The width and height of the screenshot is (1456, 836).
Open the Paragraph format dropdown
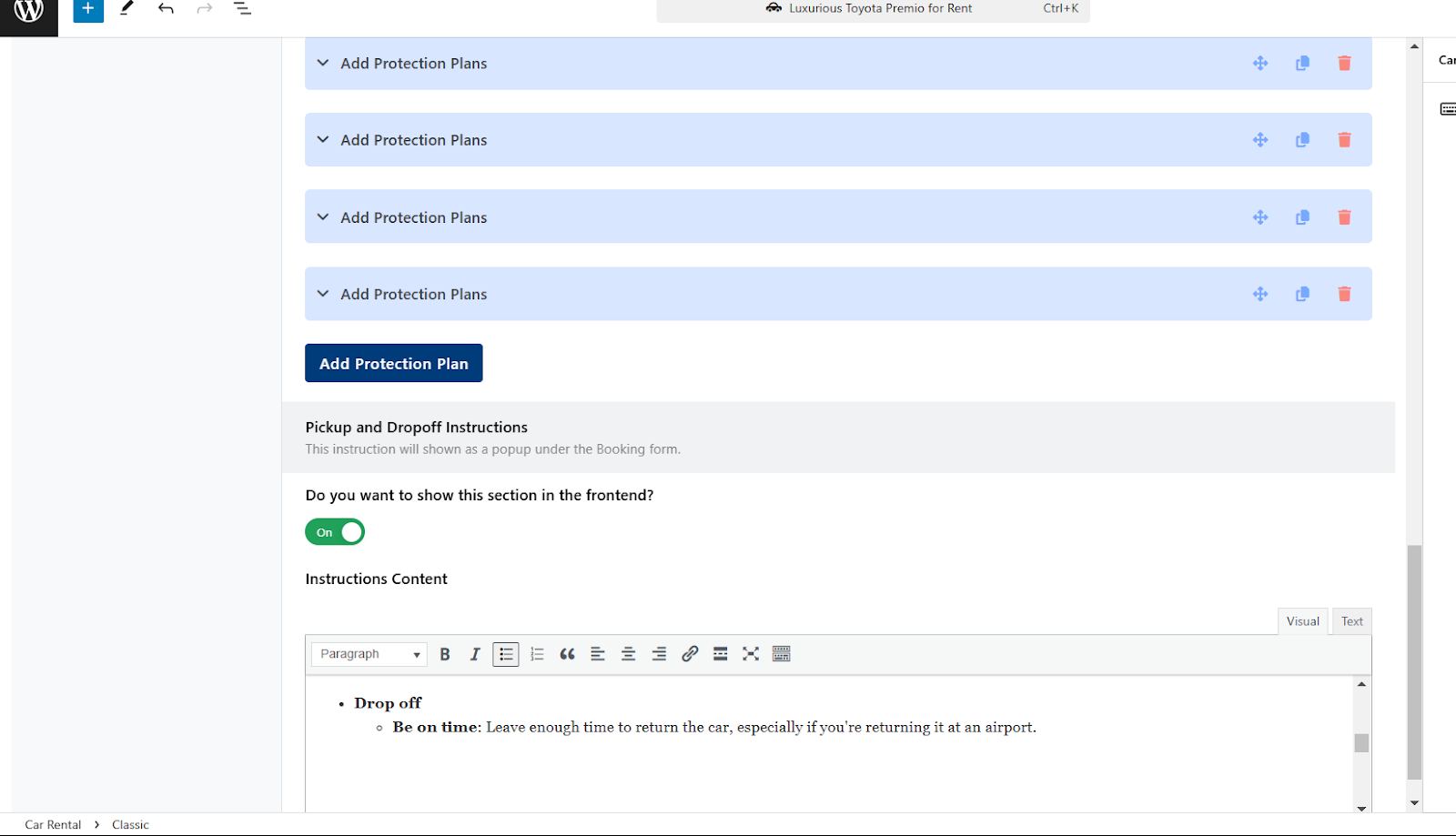pos(369,654)
